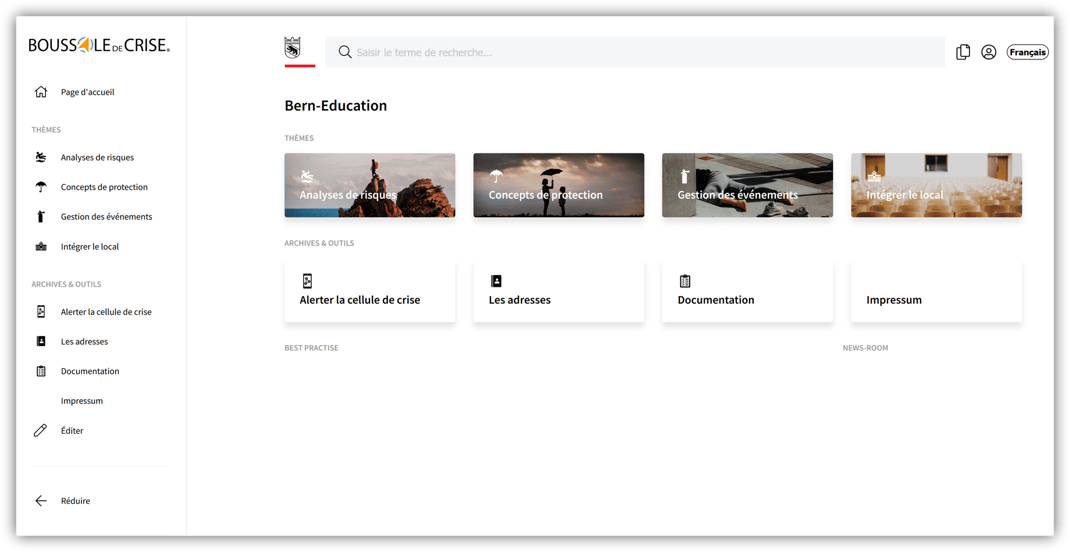Viewport: 1070px width, 552px height.
Task: Open the Concepts de protection theme tile
Action: (x=559, y=185)
